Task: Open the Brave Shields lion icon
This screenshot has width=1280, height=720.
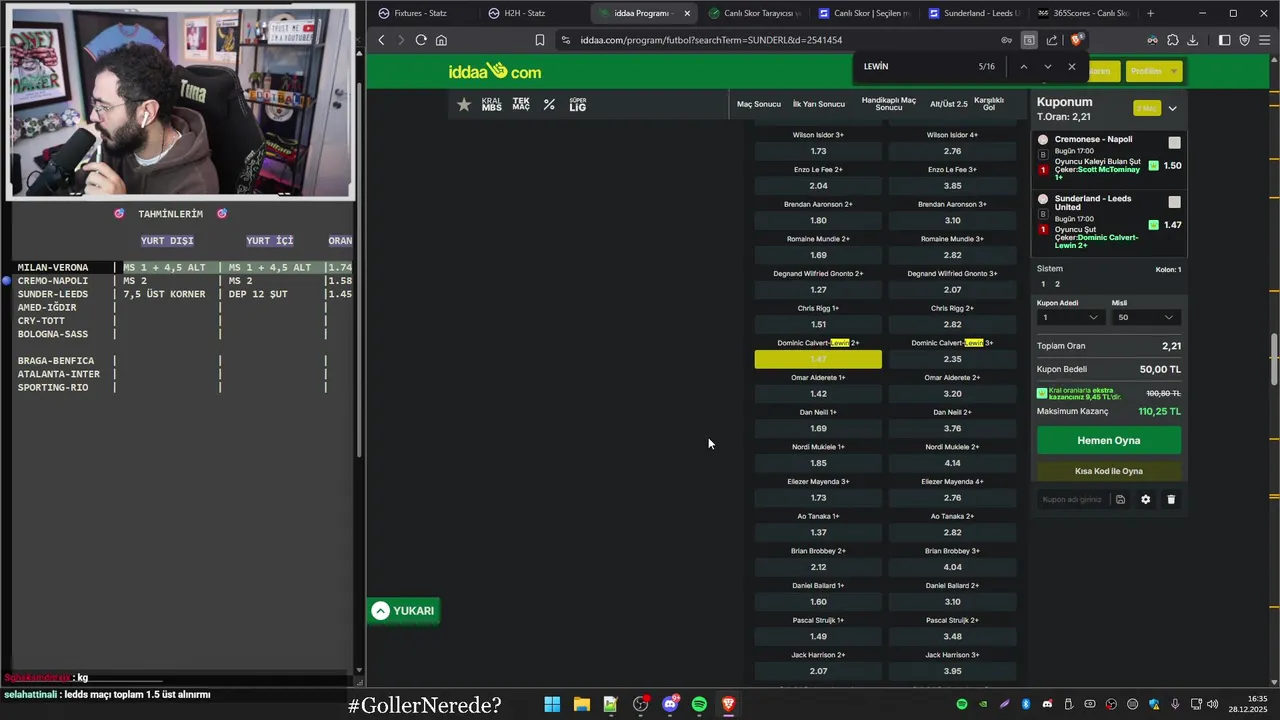Action: 1076,40
